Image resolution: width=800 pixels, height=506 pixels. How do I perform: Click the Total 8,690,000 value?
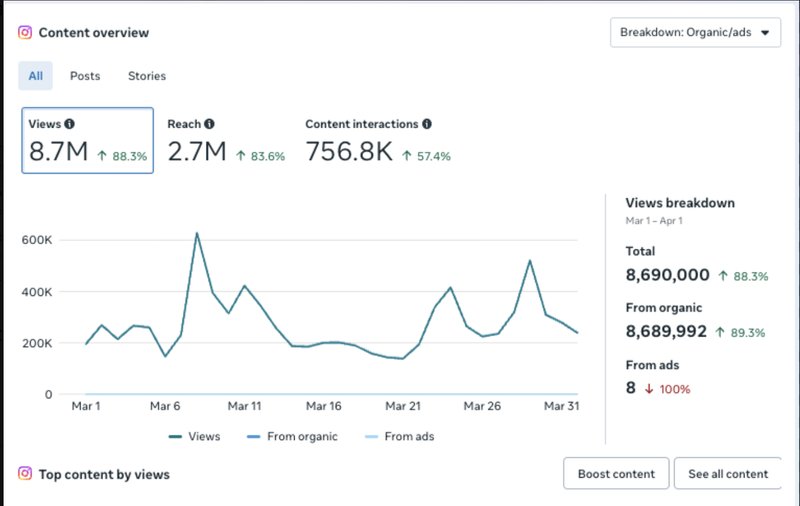coord(667,275)
